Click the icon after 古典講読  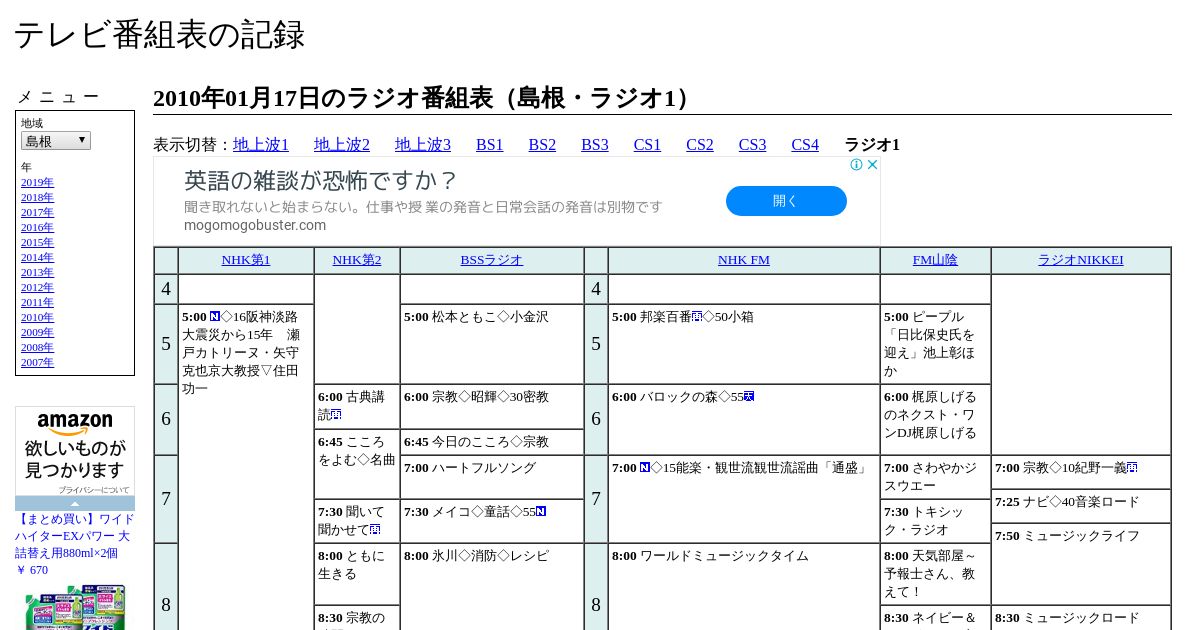click(336, 415)
